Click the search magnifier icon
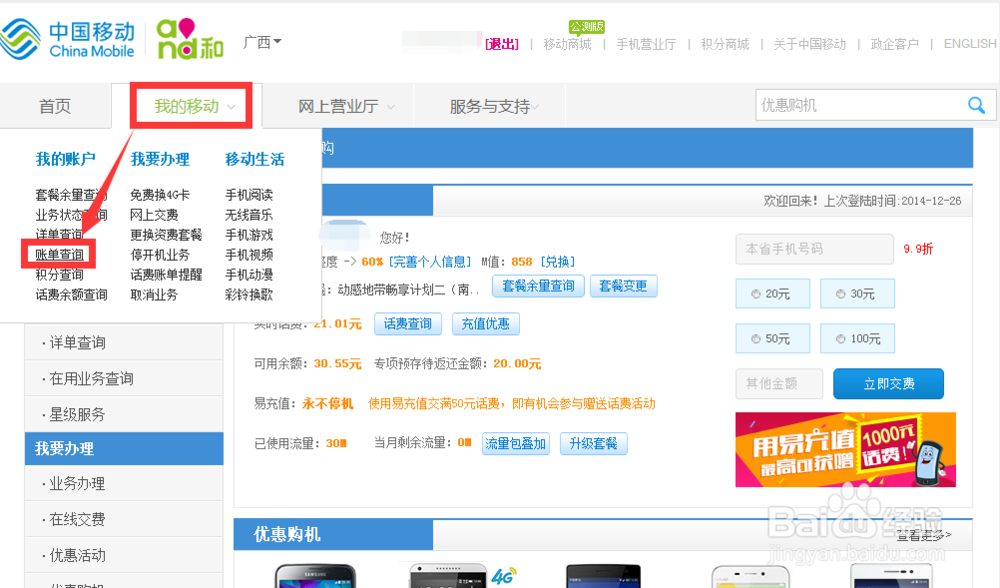1000x588 pixels. [977, 104]
